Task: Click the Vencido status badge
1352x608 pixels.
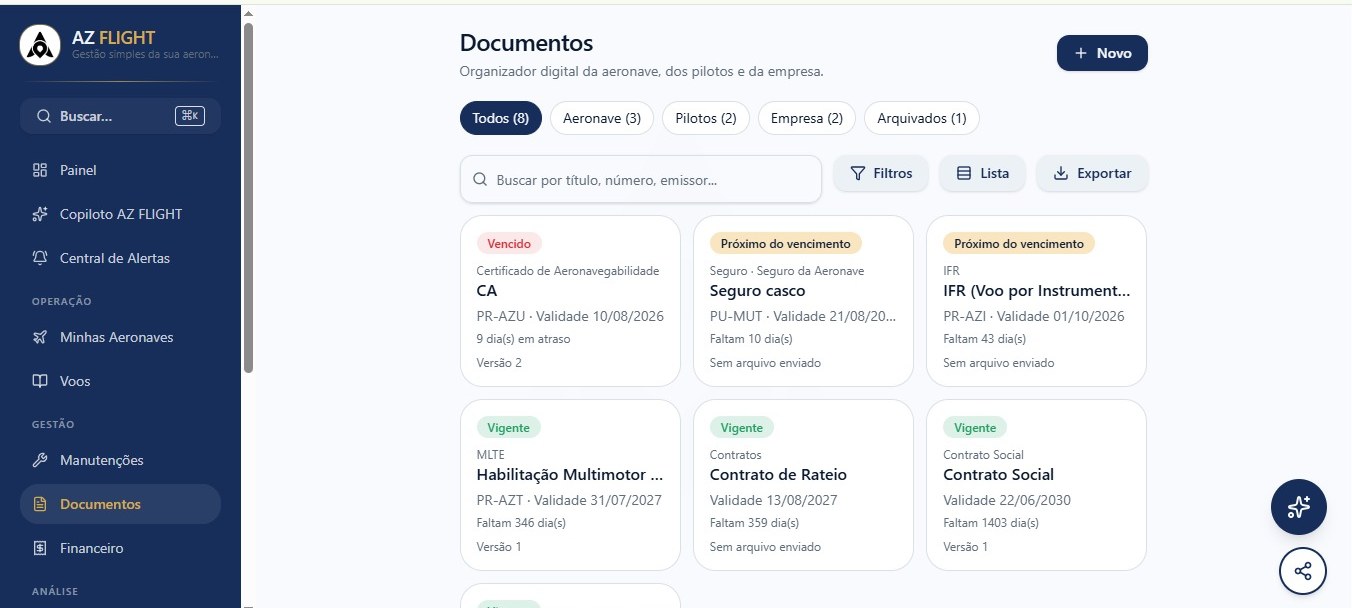Action: [x=509, y=243]
